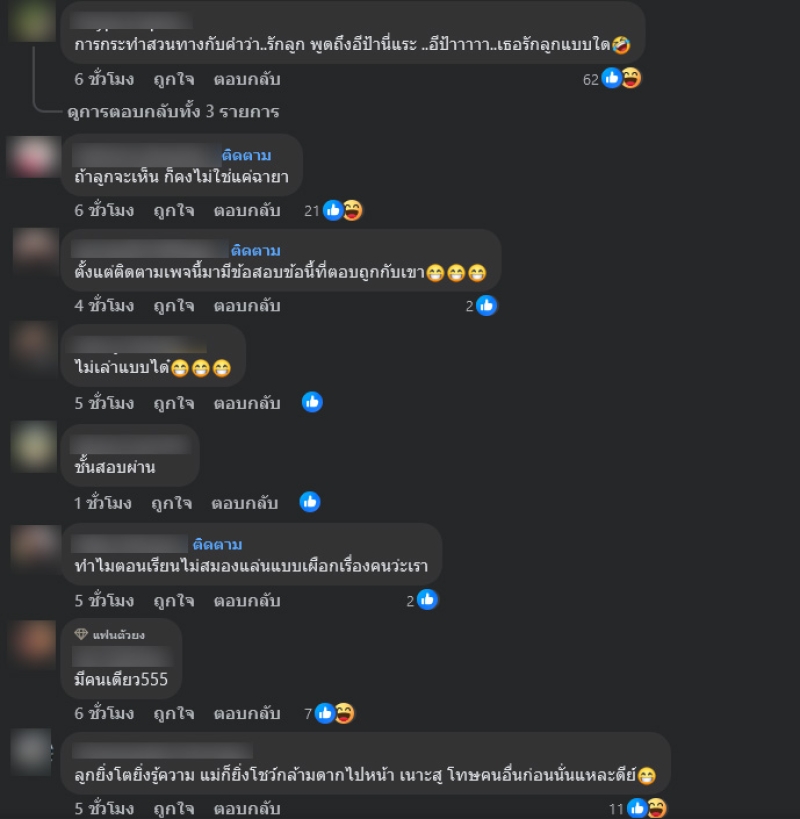The width and height of the screenshot is (800, 819).
Task: Open the pink avatar of the second commenter
Action: pos(34,157)
